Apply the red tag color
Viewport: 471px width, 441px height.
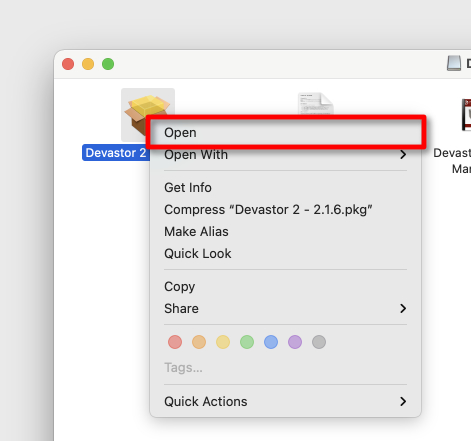[175, 342]
